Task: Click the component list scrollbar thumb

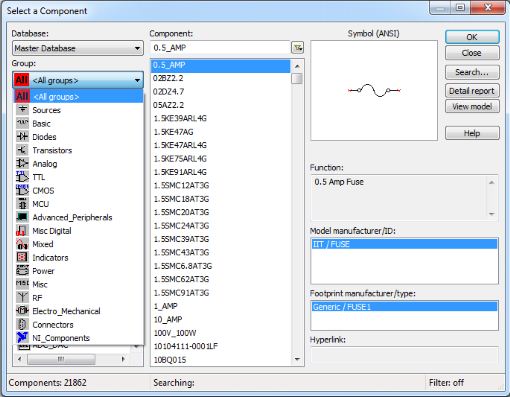Action: pyautogui.click(x=297, y=79)
